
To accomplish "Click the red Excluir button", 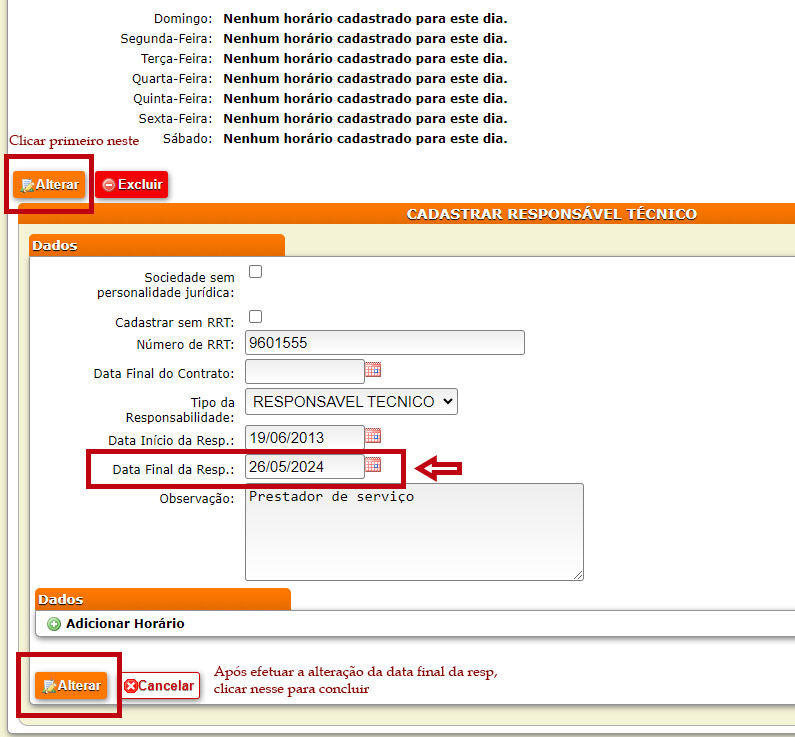I will pyautogui.click(x=131, y=185).
